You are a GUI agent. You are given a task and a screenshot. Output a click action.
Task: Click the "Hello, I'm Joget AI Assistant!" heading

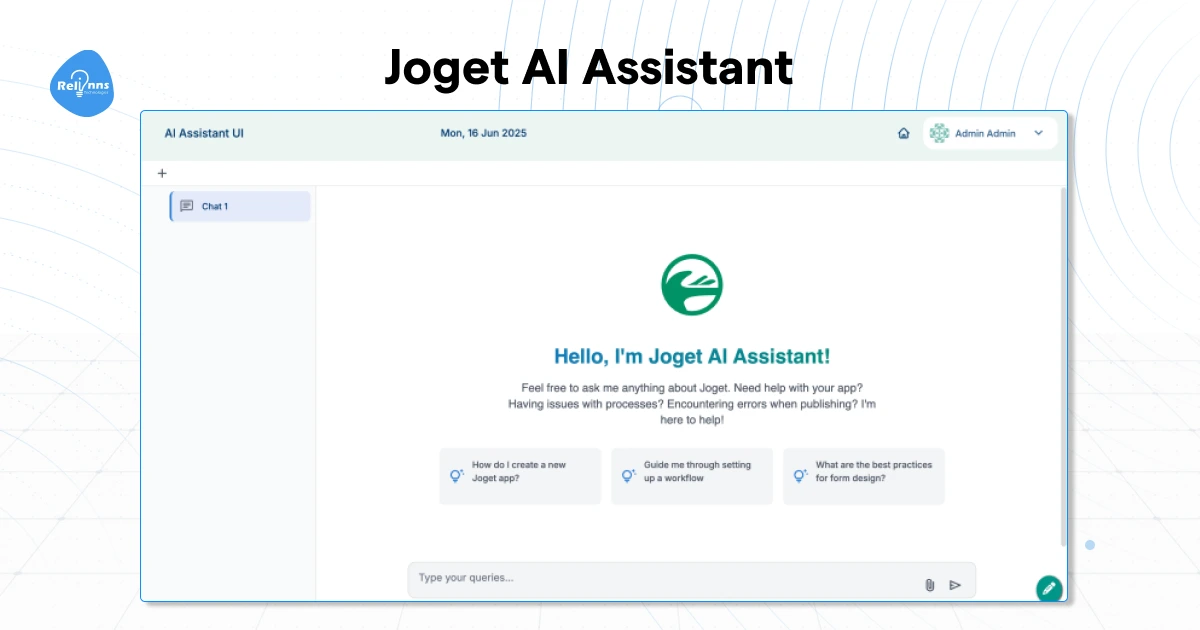(692, 356)
